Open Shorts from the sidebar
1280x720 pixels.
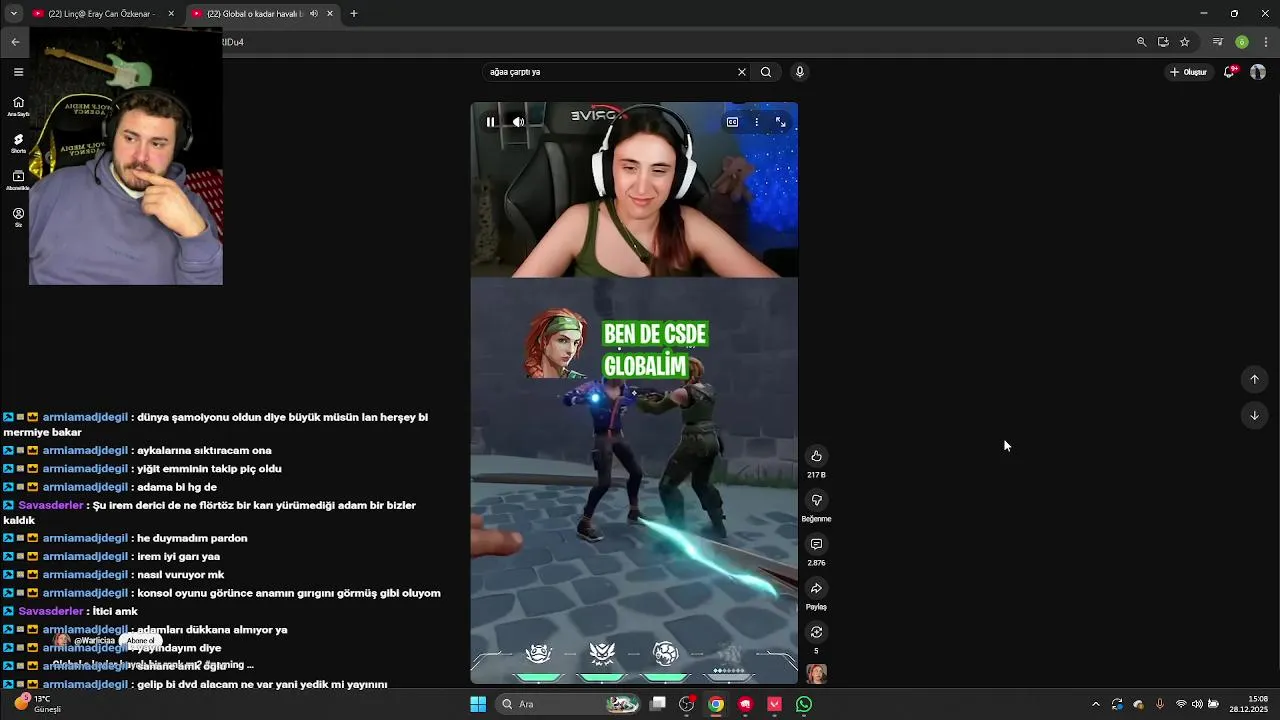[x=18, y=144]
